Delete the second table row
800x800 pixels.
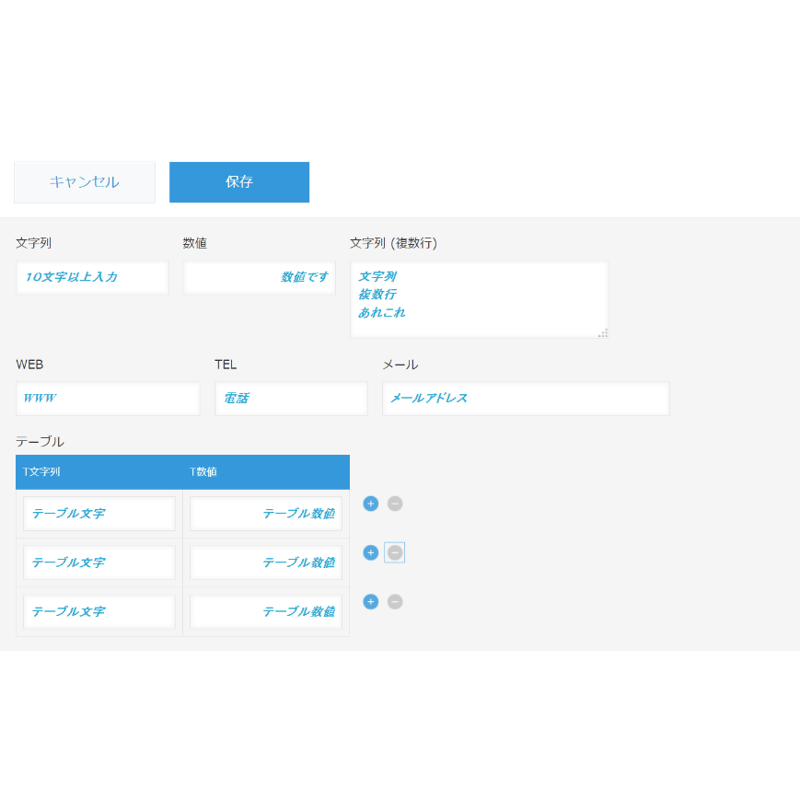(395, 553)
